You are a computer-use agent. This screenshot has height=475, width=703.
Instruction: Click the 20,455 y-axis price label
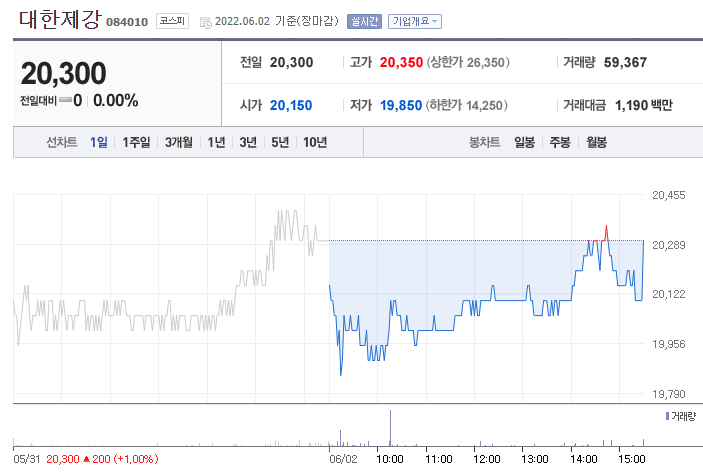[668, 195]
